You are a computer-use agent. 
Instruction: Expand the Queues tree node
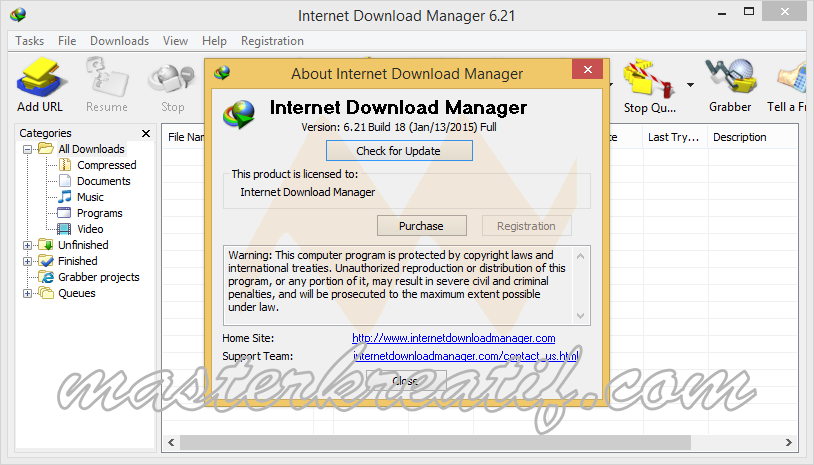28,294
